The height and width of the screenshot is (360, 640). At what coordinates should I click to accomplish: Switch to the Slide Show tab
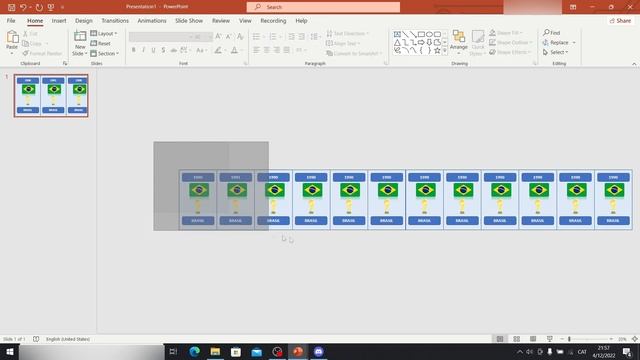(x=189, y=20)
